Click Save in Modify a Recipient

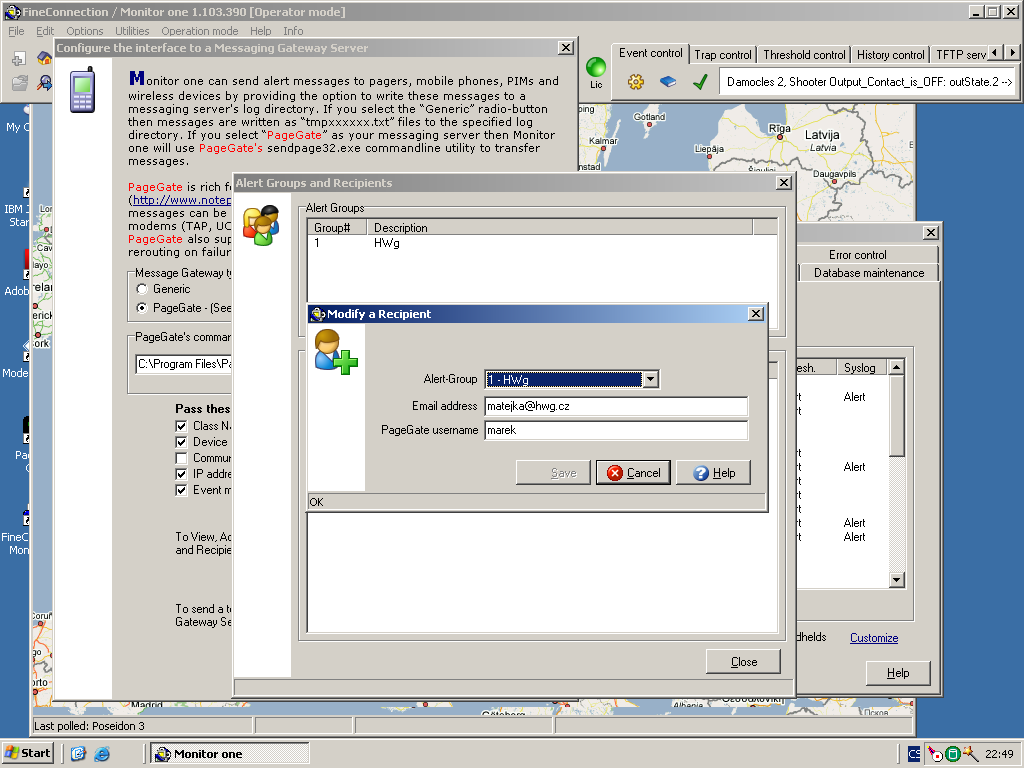click(553, 473)
